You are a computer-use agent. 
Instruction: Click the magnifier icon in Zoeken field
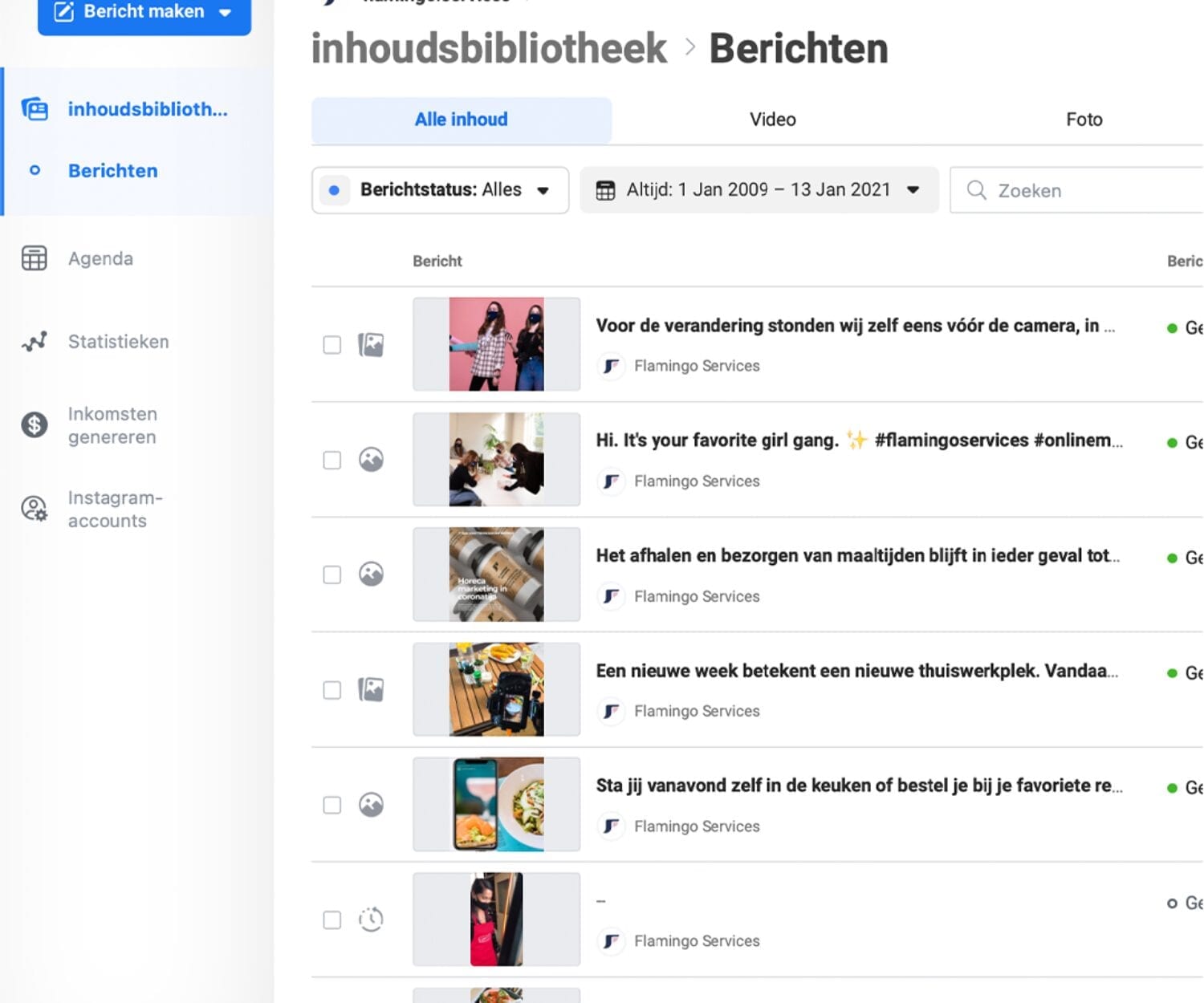[976, 190]
